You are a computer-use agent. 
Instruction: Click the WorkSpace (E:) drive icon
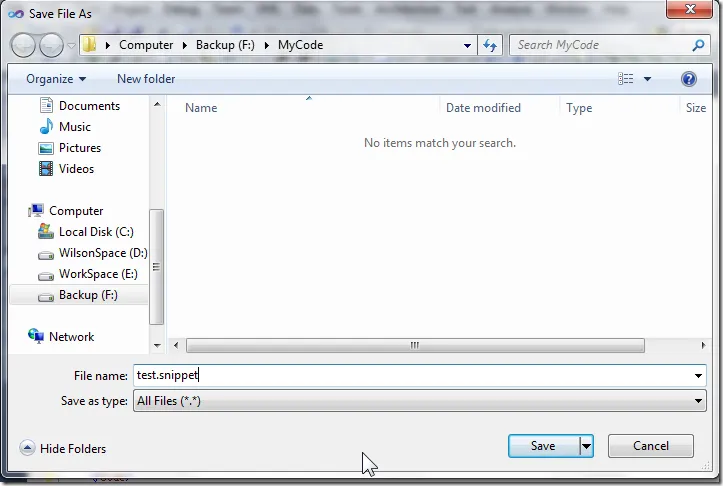pos(46,276)
